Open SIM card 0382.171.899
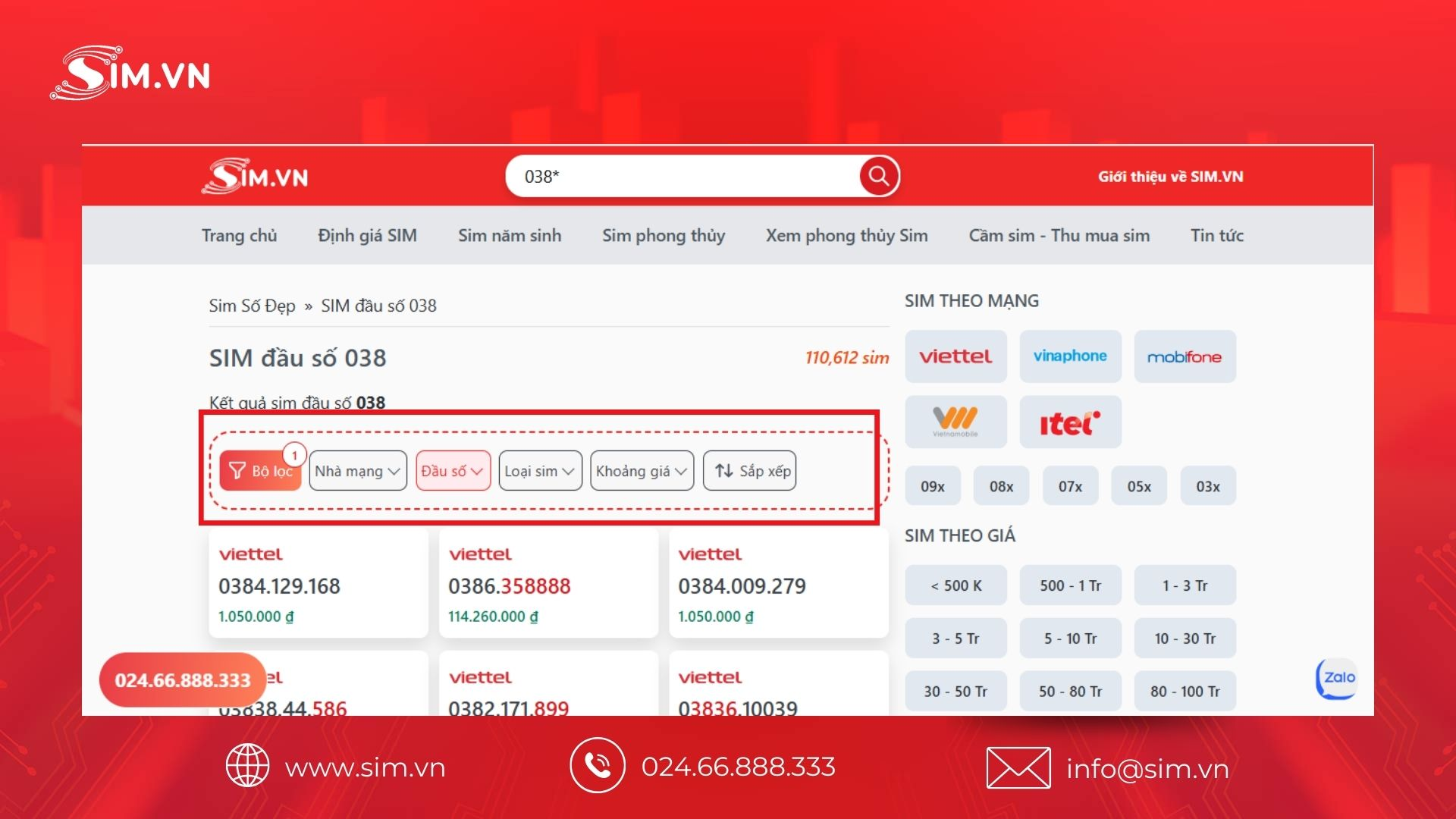 548,684
